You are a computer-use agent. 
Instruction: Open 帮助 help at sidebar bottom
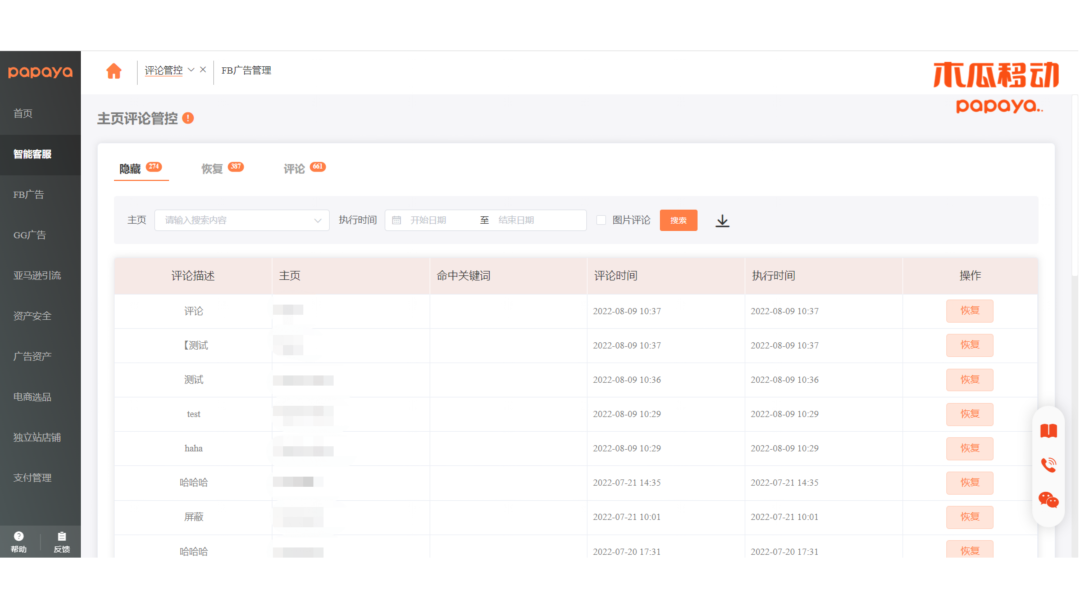tap(19, 543)
